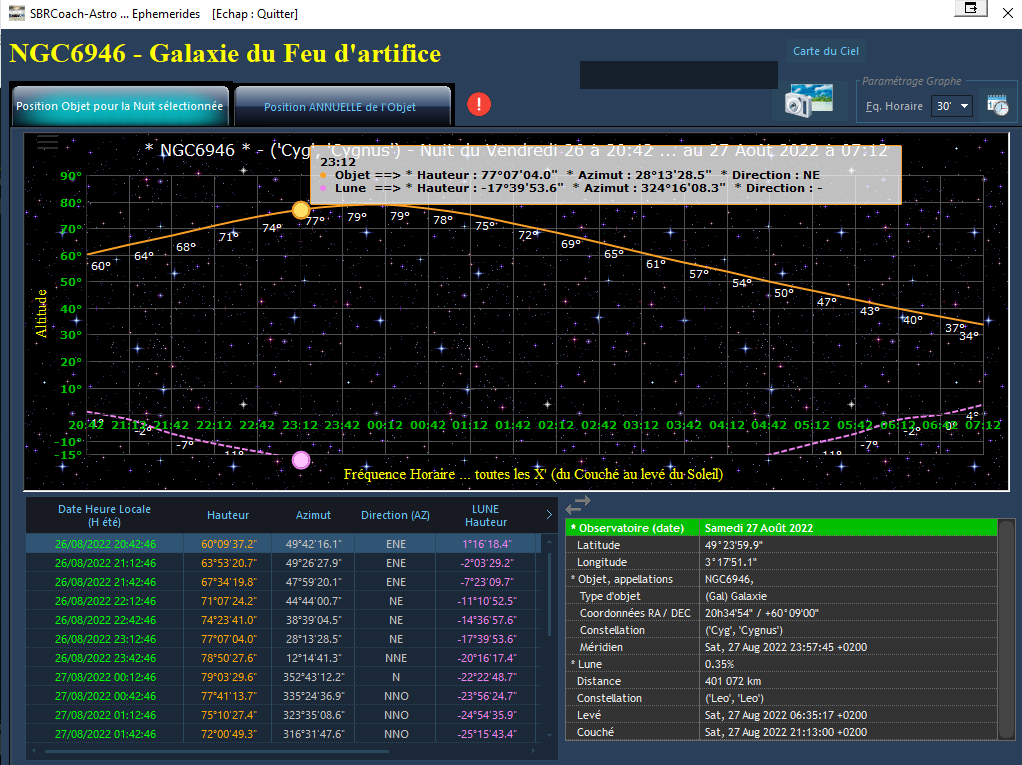
Task: Select Position Objet pour la Nuit sélectionnée tab
Action: coord(120,106)
